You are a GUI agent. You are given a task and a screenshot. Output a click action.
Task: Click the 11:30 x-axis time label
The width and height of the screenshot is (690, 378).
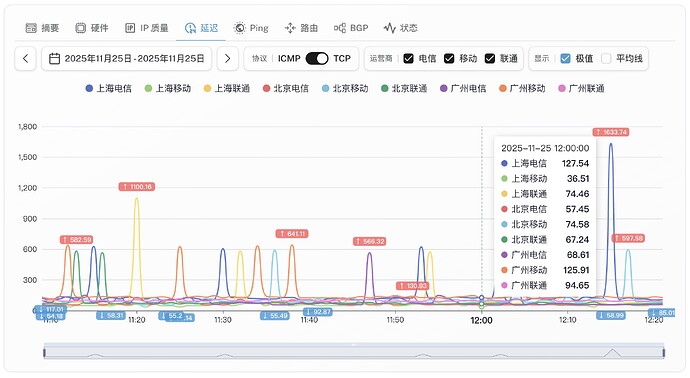pos(223,320)
